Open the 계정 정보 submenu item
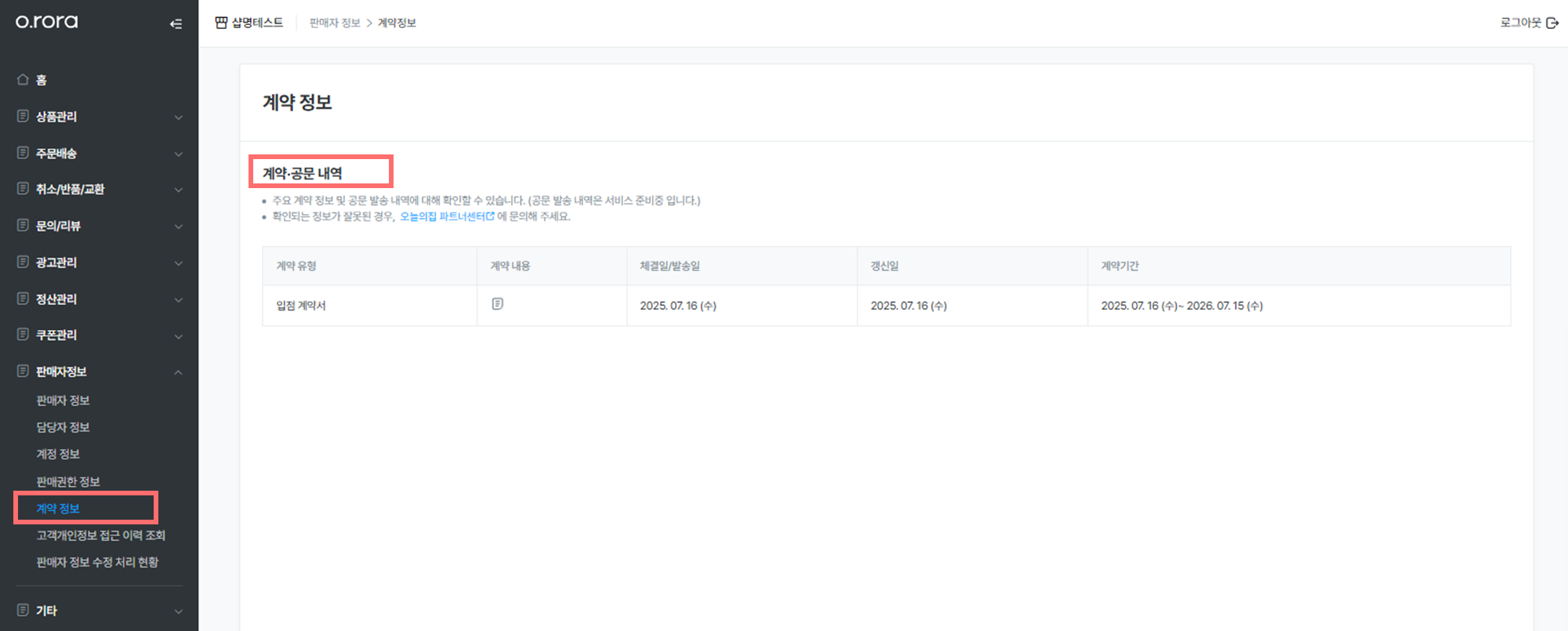1568x631 pixels. click(58, 454)
